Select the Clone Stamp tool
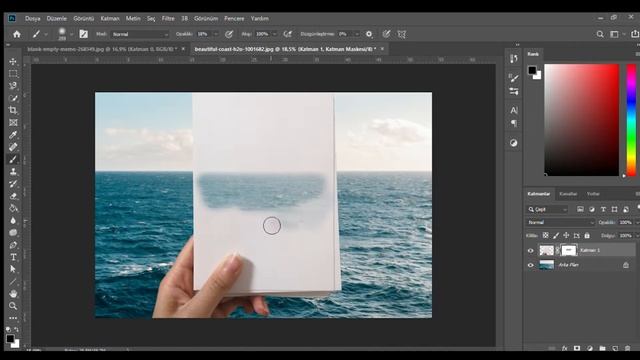 13,171
